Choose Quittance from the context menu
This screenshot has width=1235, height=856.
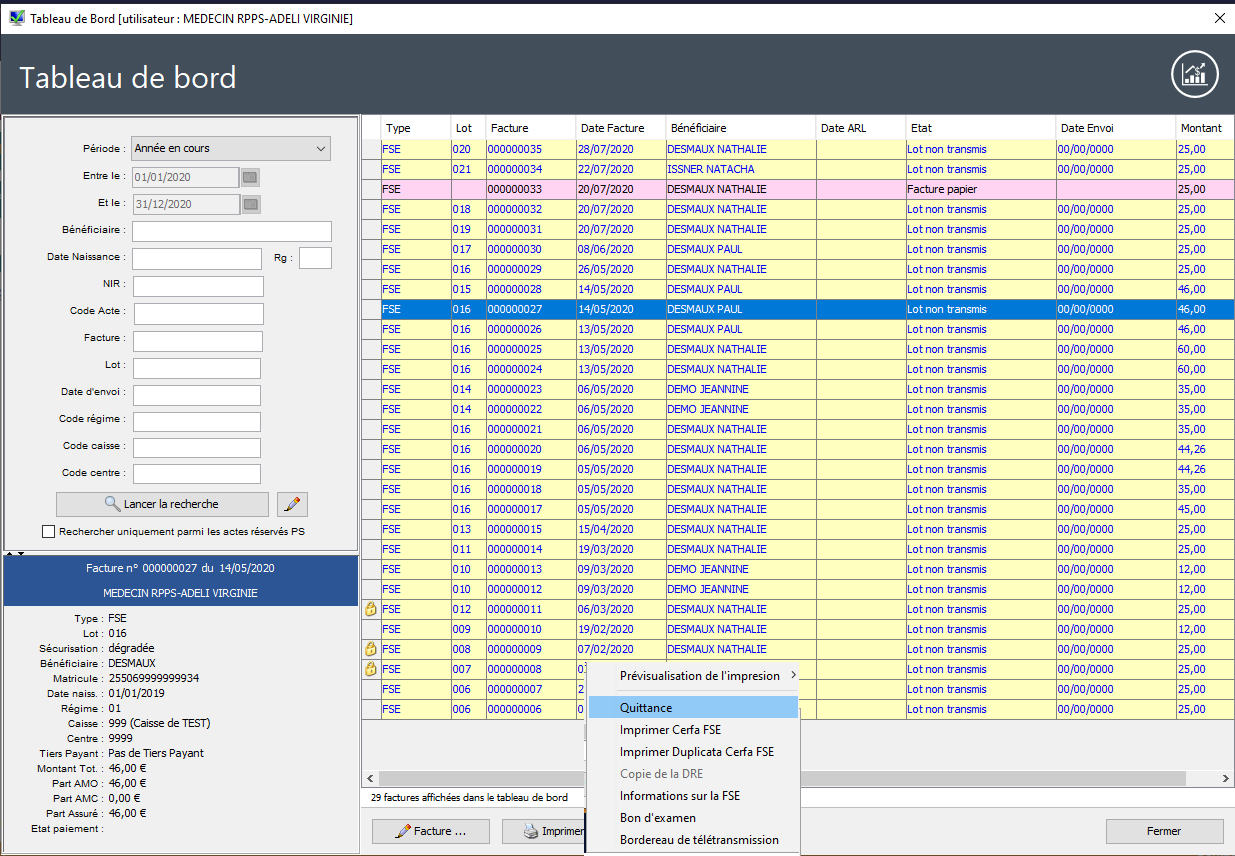646,708
